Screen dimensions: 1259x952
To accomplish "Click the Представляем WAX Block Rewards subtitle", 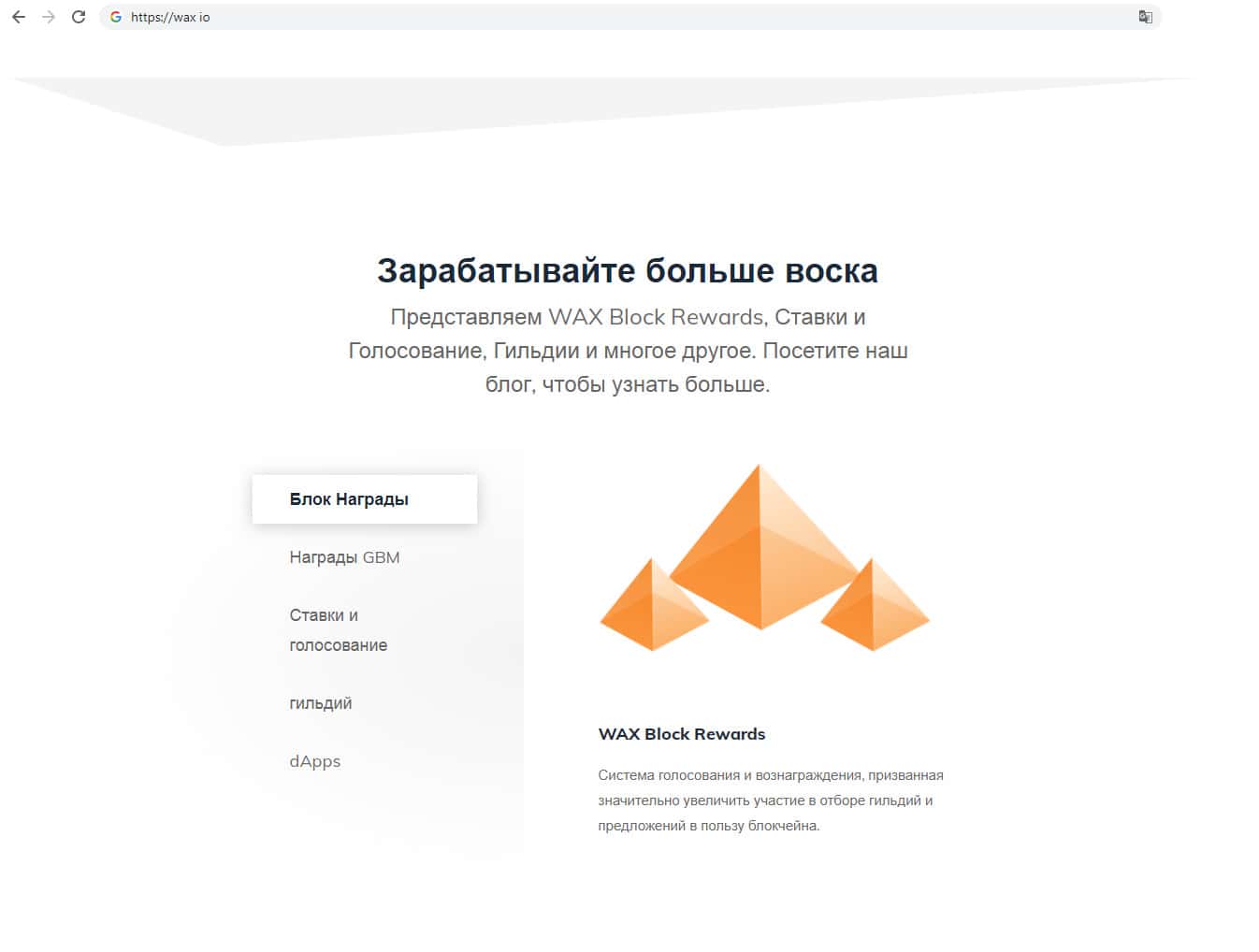I will (x=628, y=351).
